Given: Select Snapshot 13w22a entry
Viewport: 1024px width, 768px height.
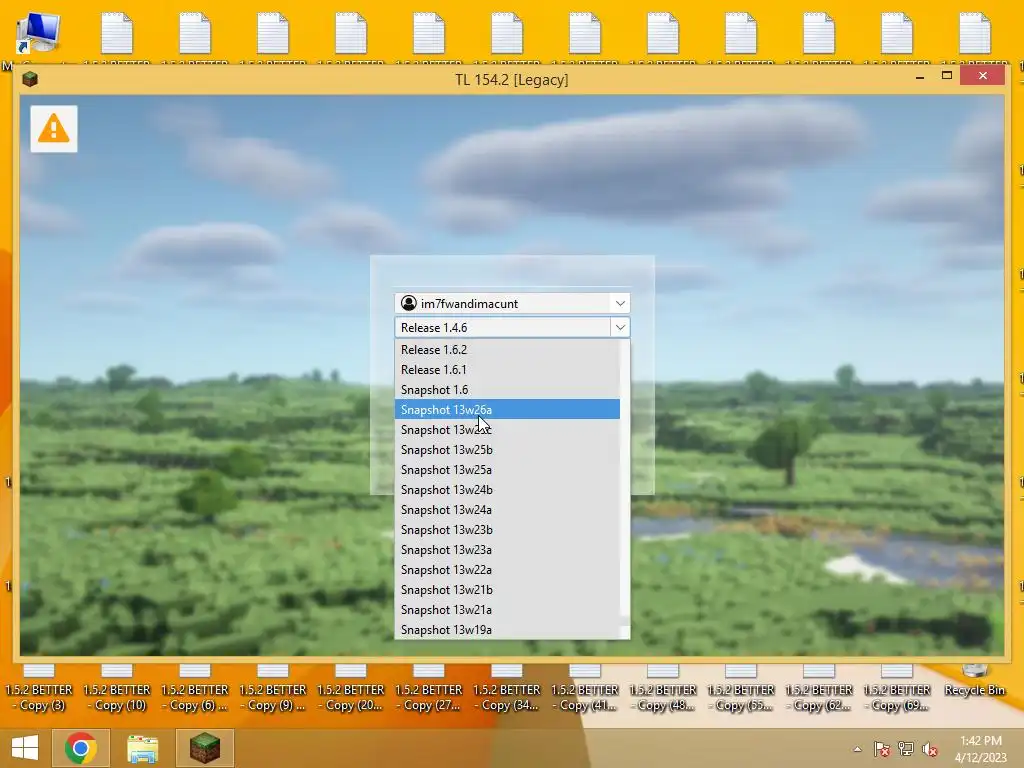Looking at the screenshot, I should pyautogui.click(x=507, y=570).
